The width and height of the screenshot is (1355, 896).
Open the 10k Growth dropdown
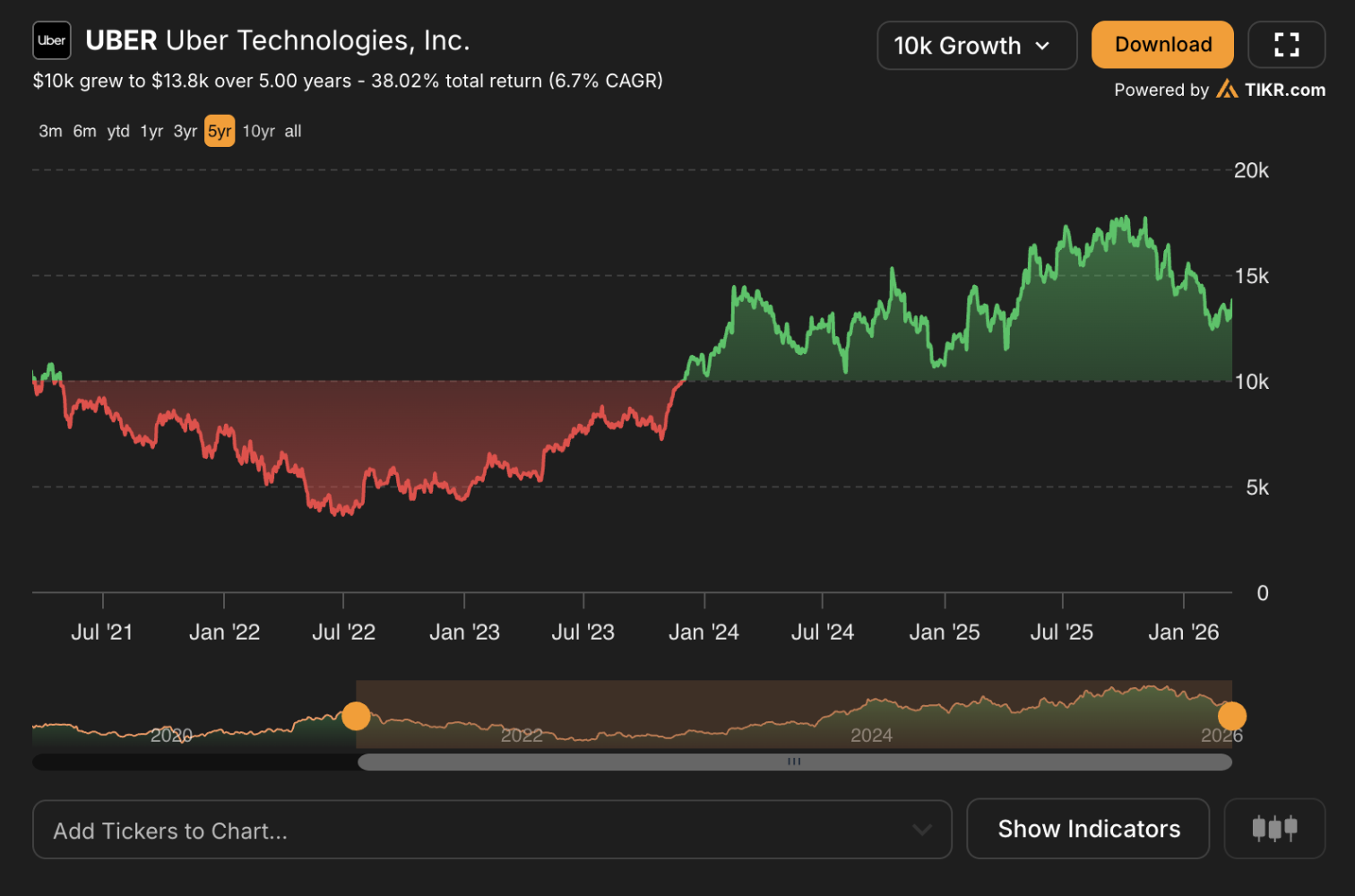[977, 46]
